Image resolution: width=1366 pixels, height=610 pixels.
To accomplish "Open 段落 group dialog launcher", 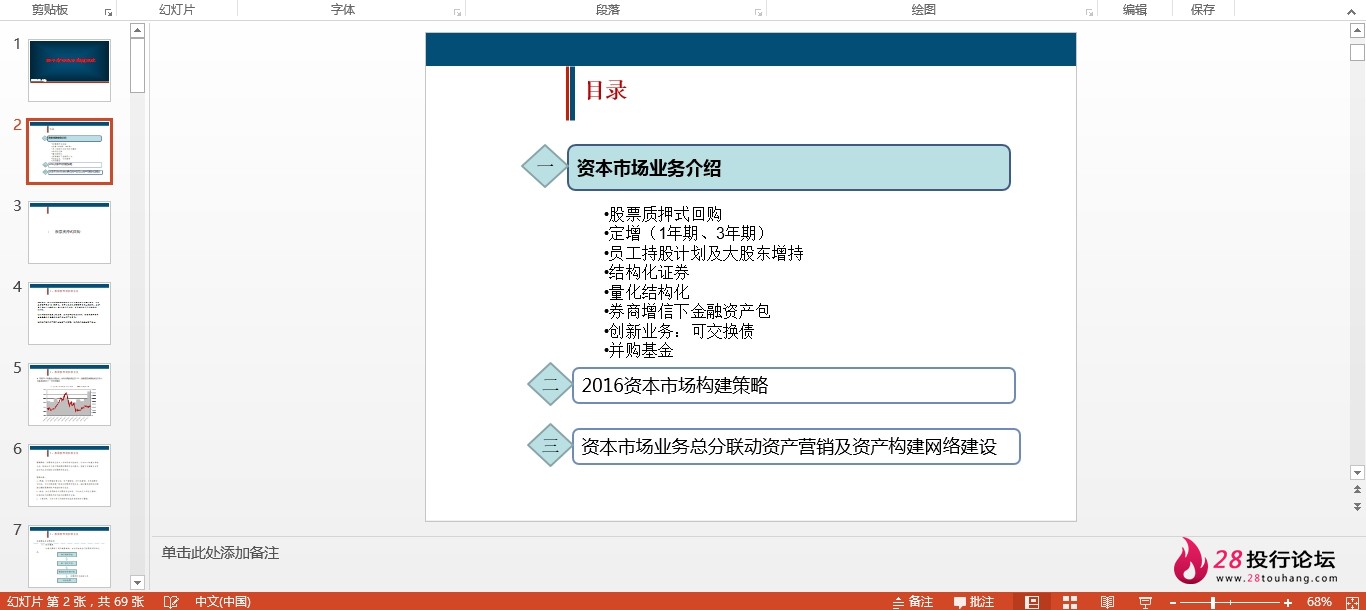I will (758, 12).
